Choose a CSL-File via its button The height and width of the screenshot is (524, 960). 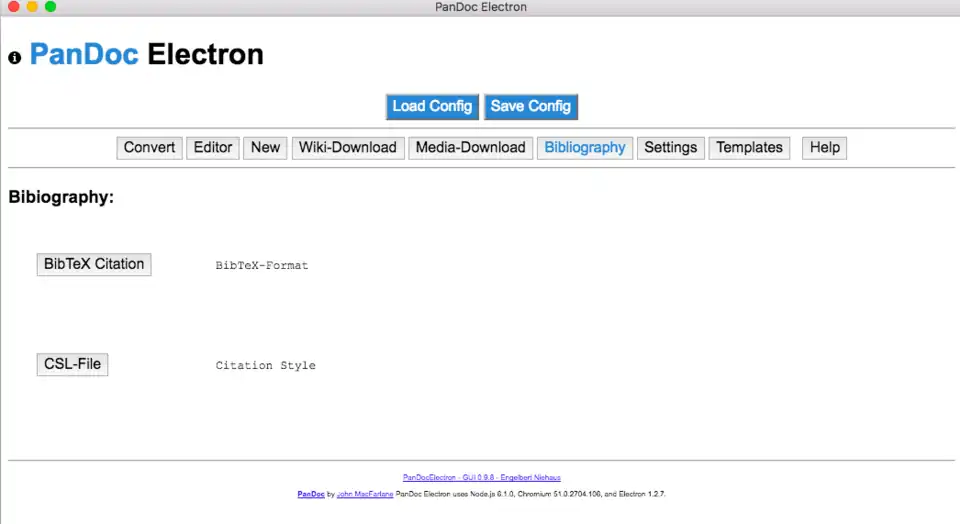[72, 365]
